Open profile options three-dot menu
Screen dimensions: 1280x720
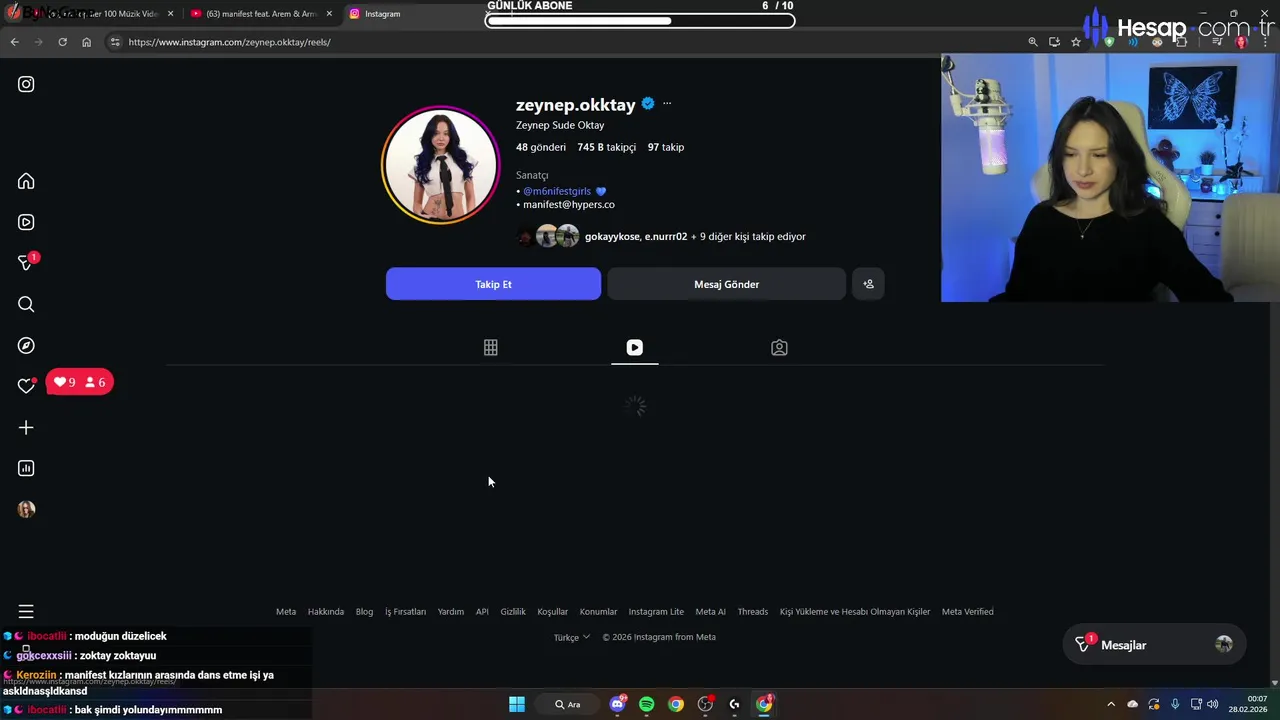click(667, 104)
